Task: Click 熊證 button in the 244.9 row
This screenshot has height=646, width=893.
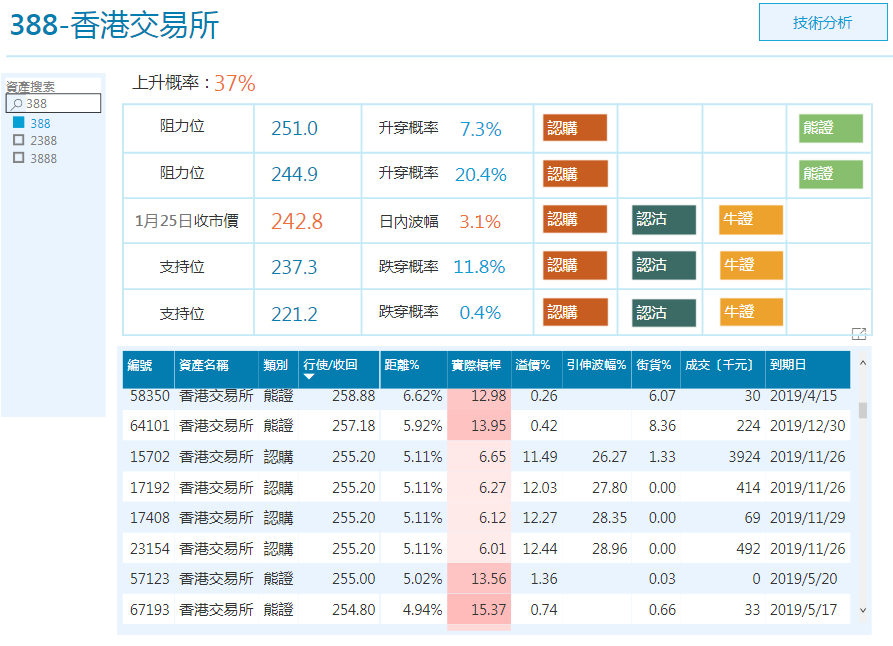Action: (831, 174)
